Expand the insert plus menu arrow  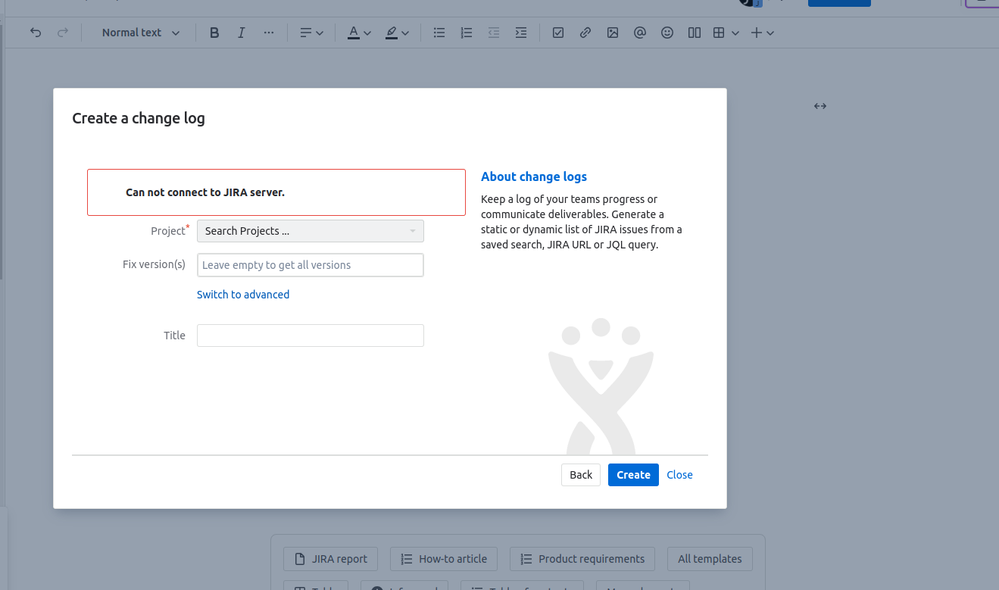point(770,33)
